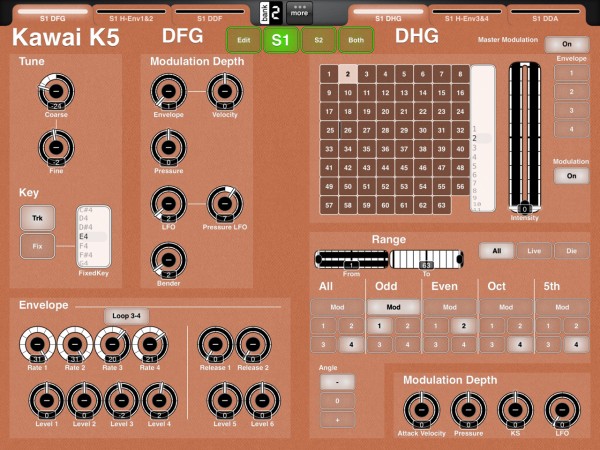Select the Both sources button
Screen dimensions: 600x450
click(x=356, y=40)
